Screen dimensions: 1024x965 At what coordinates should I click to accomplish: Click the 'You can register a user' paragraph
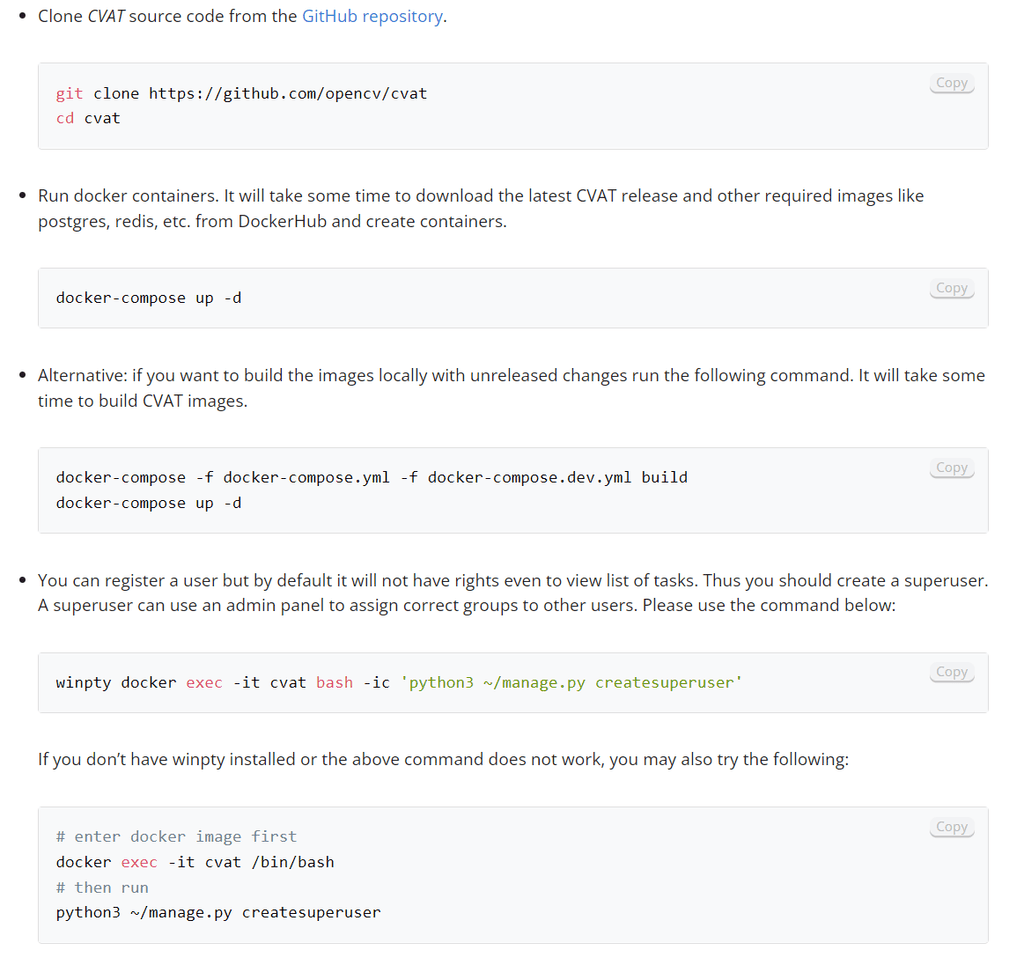click(513, 593)
